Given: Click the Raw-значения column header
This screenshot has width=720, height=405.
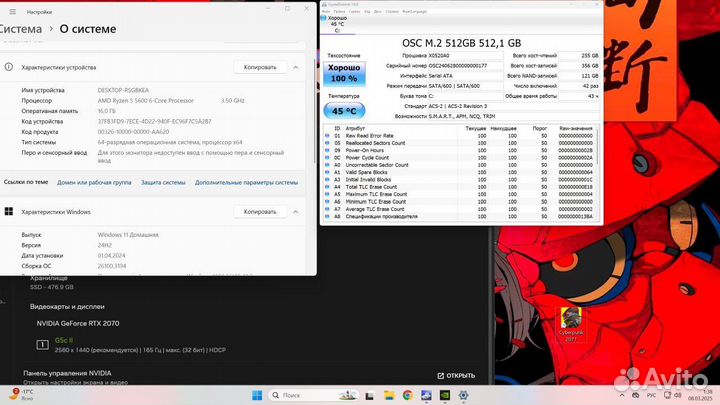Looking at the screenshot, I should [x=576, y=129].
